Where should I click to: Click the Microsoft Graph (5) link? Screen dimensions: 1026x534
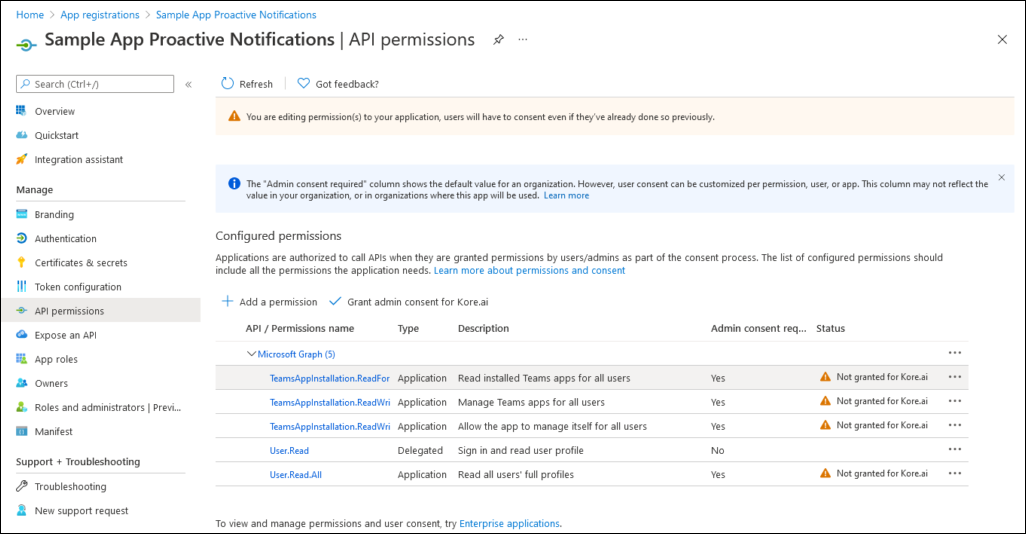point(296,354)
